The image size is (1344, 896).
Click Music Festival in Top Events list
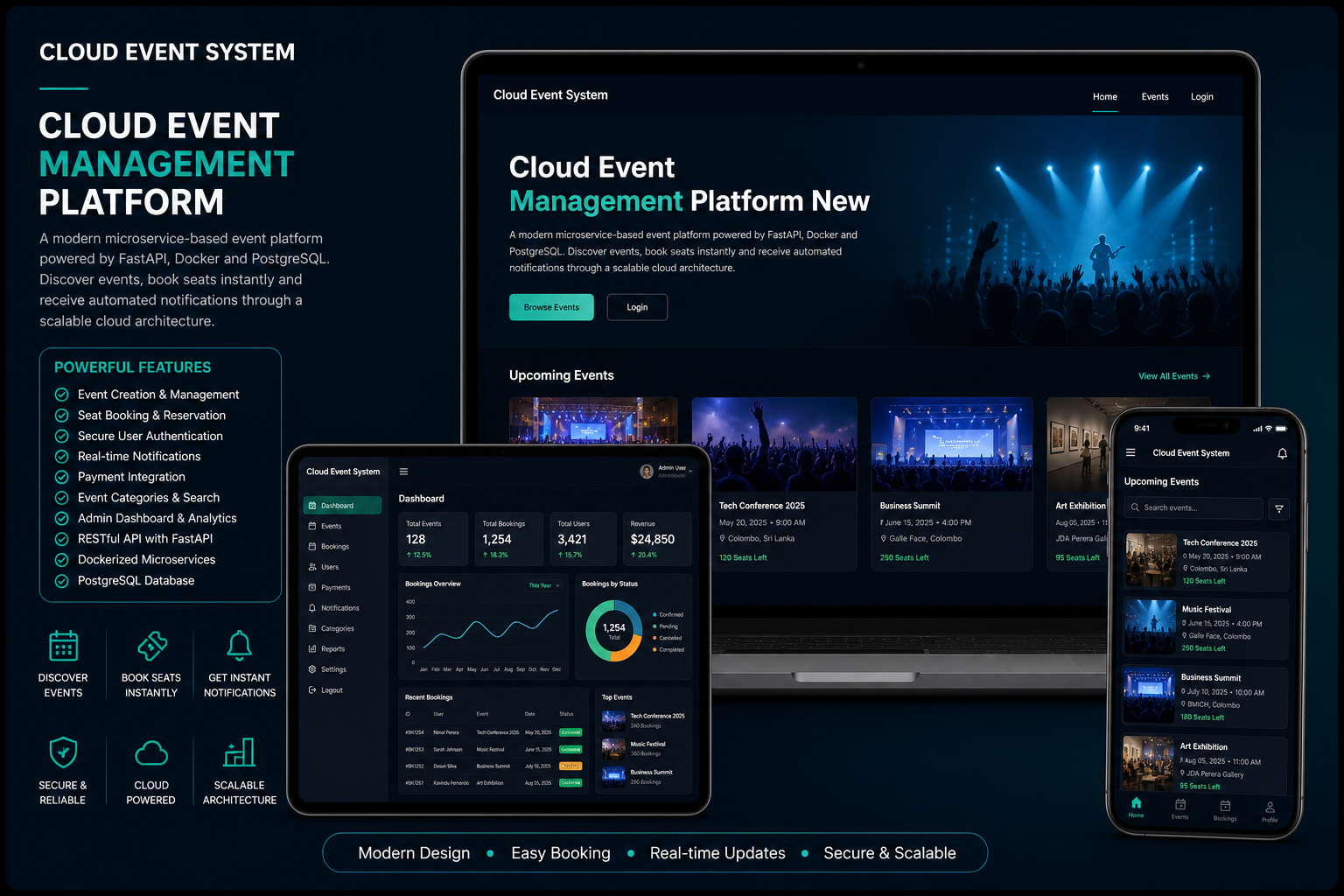[644, 748]
